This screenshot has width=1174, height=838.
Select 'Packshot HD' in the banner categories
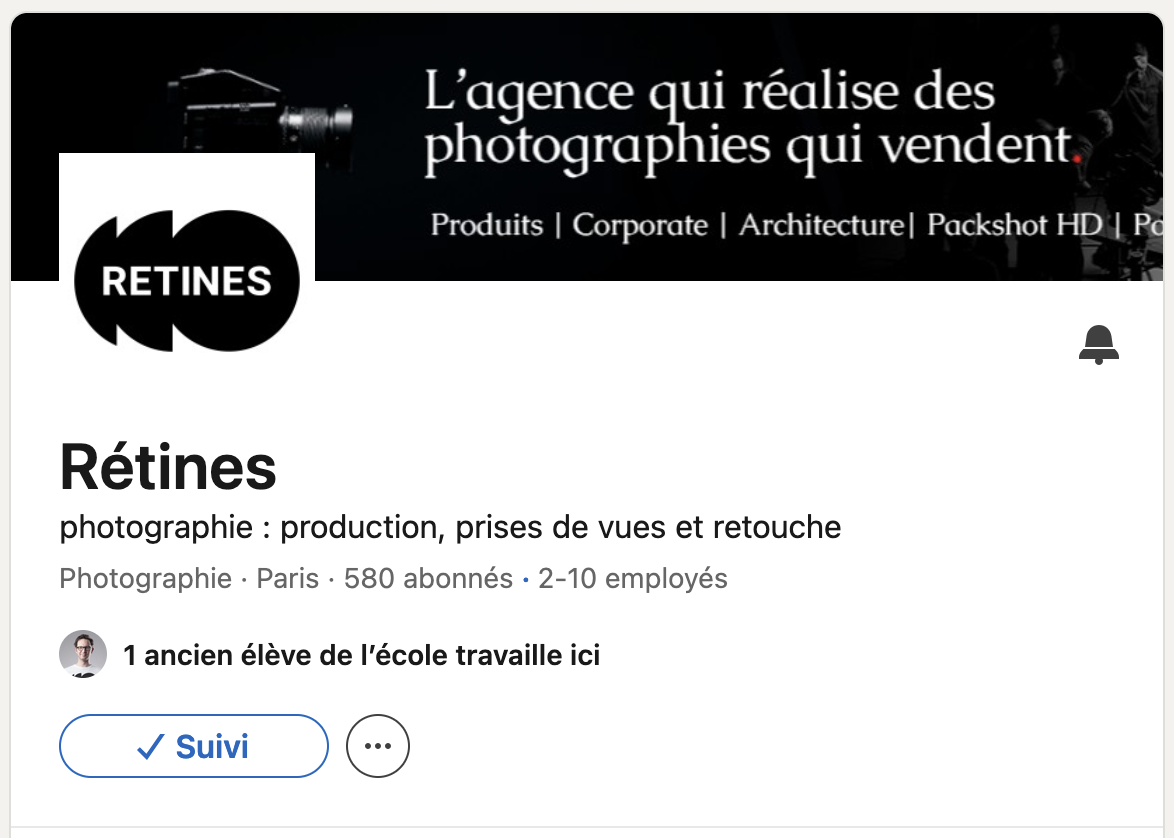coord(1014,225)
